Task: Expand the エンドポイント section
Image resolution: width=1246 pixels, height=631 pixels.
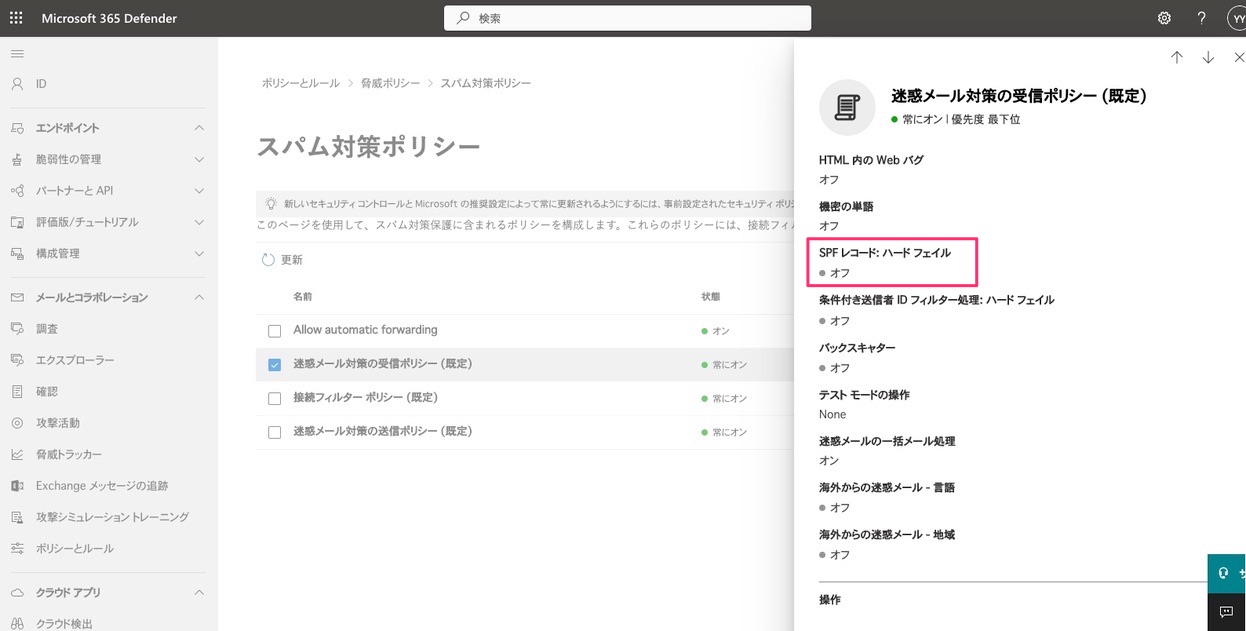Action: coord(198,127)
